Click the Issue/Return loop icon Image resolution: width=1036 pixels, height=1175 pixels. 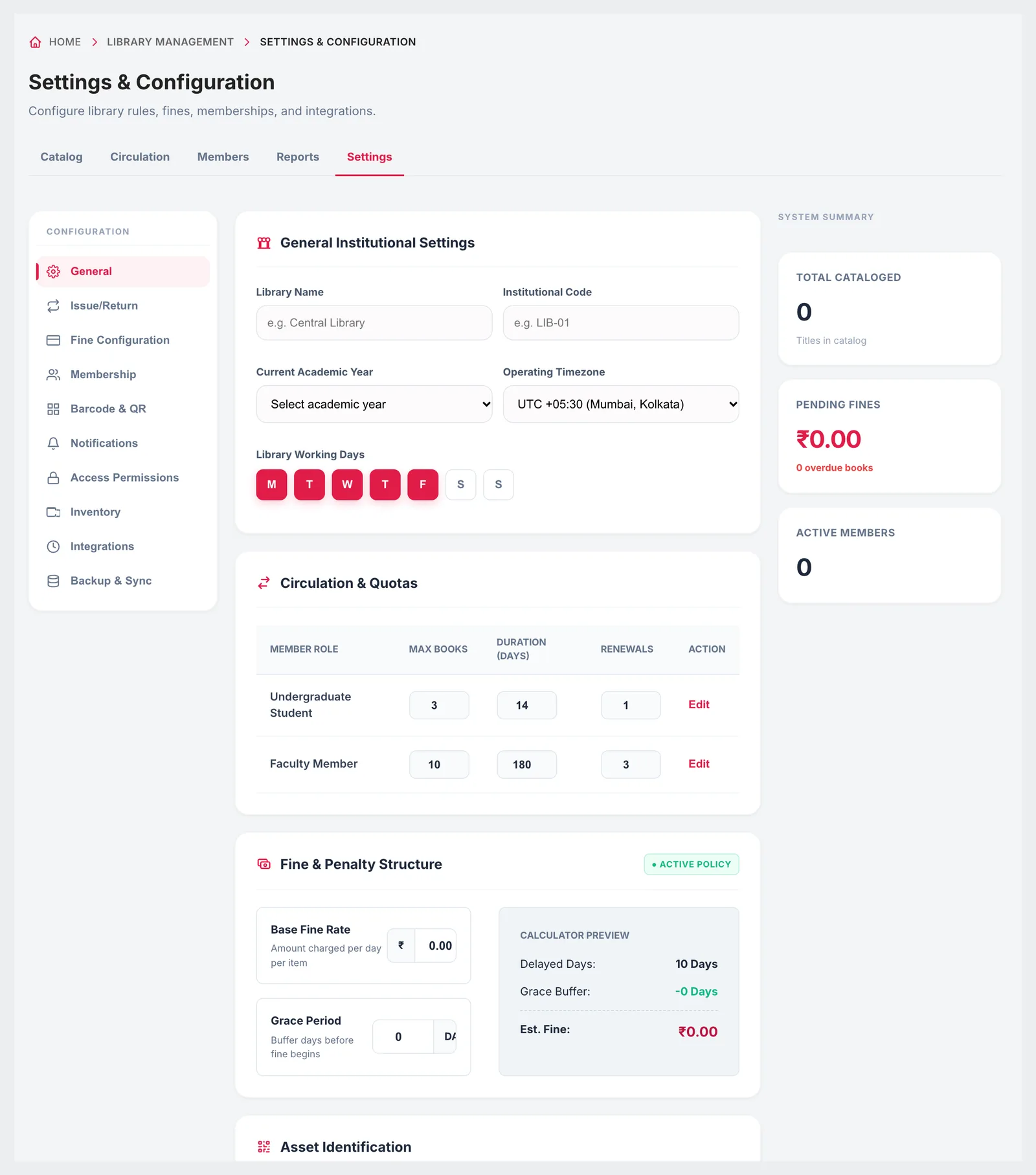tap(54, 306)
